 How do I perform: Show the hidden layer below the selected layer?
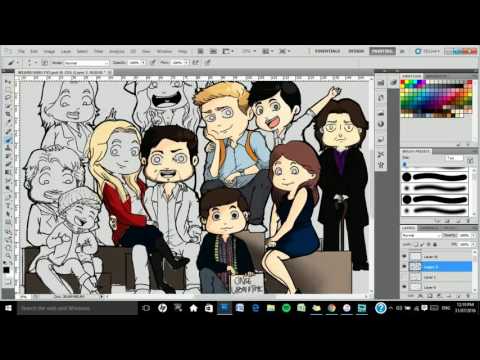pyautogui.click(x=405, y=277)
